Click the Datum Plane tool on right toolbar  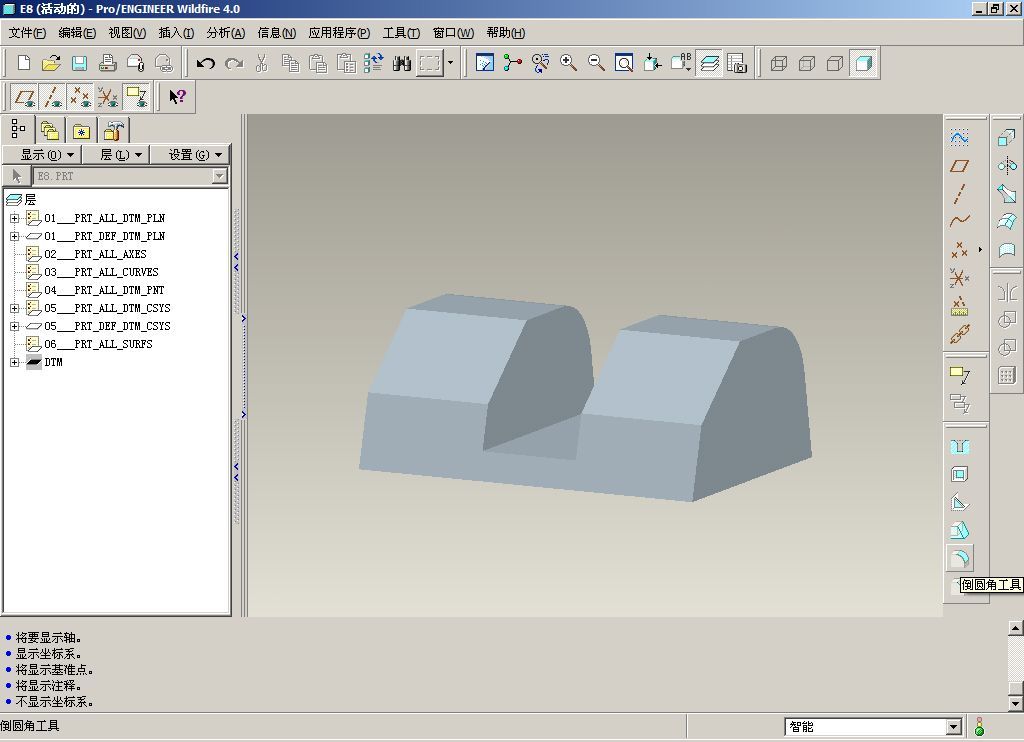click(x=959, y=166)
